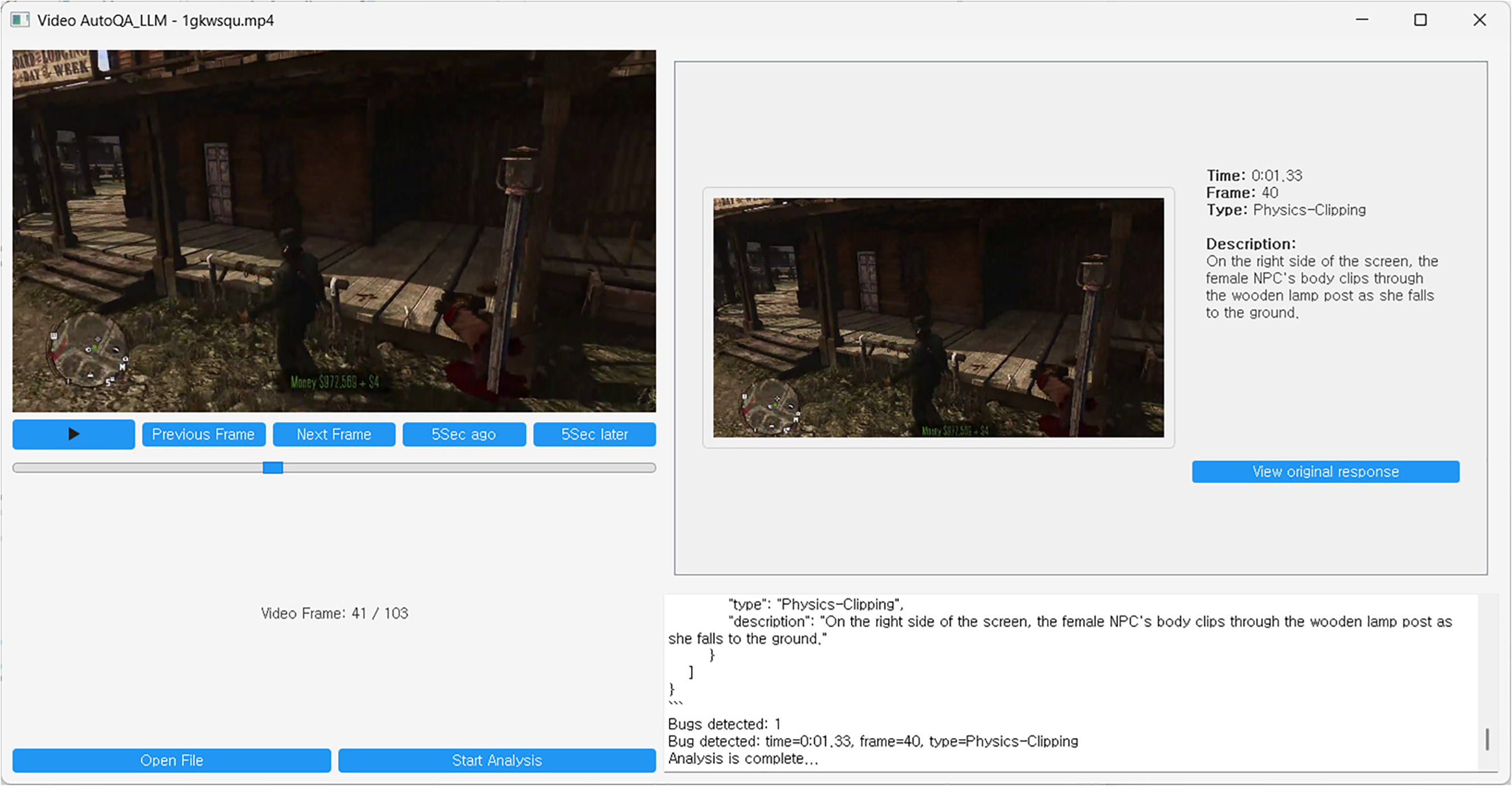
Task: Start Analysis of the video
Action: coord(497,761)
